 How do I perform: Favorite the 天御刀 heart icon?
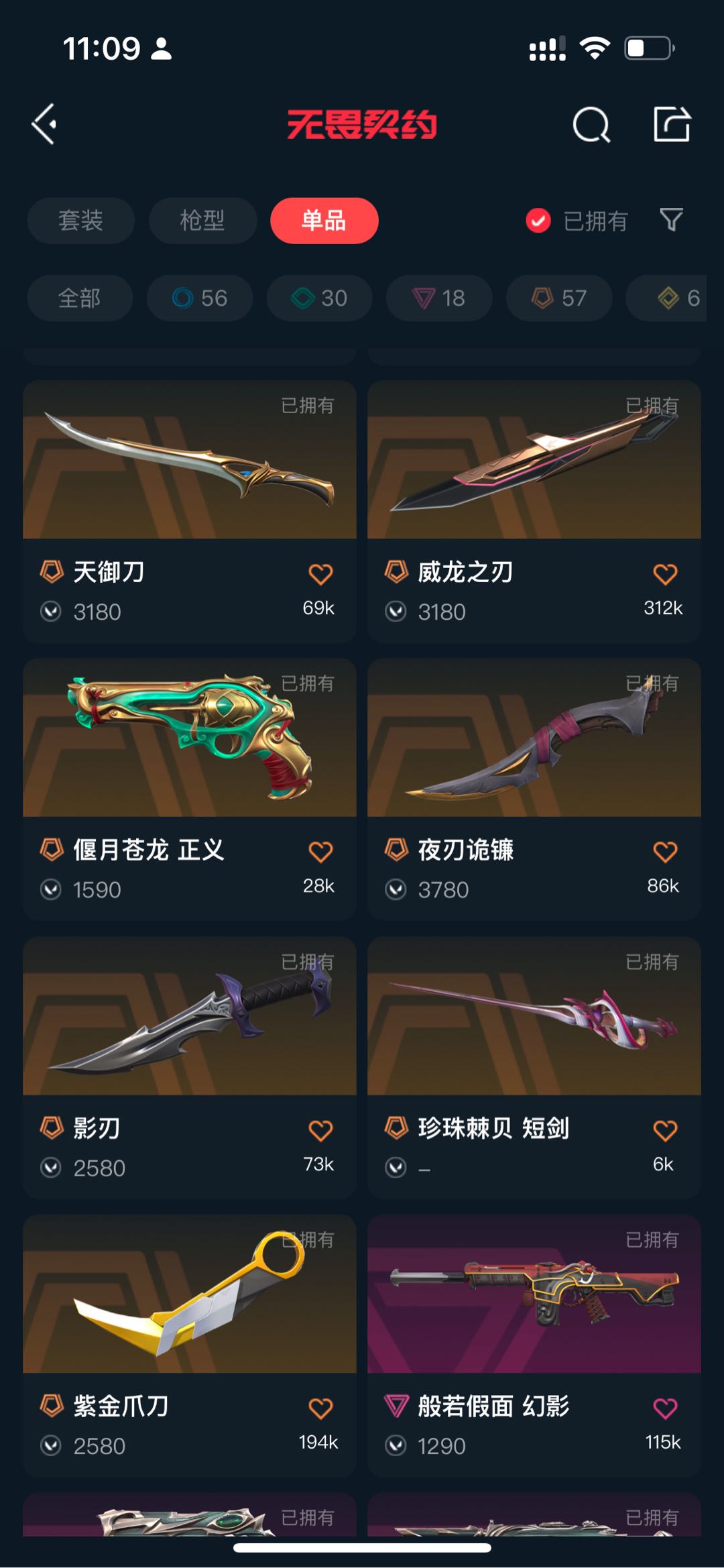320,574
